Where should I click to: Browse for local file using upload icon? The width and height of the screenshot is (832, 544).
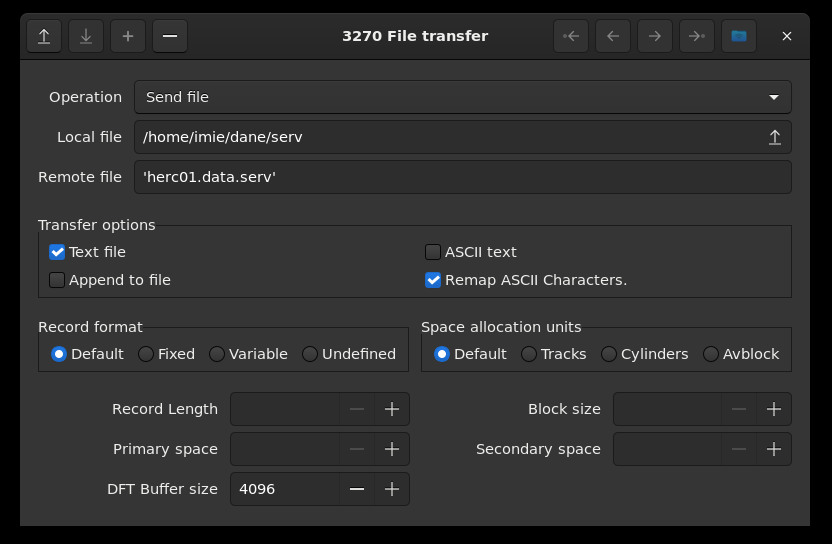point(774,137)
